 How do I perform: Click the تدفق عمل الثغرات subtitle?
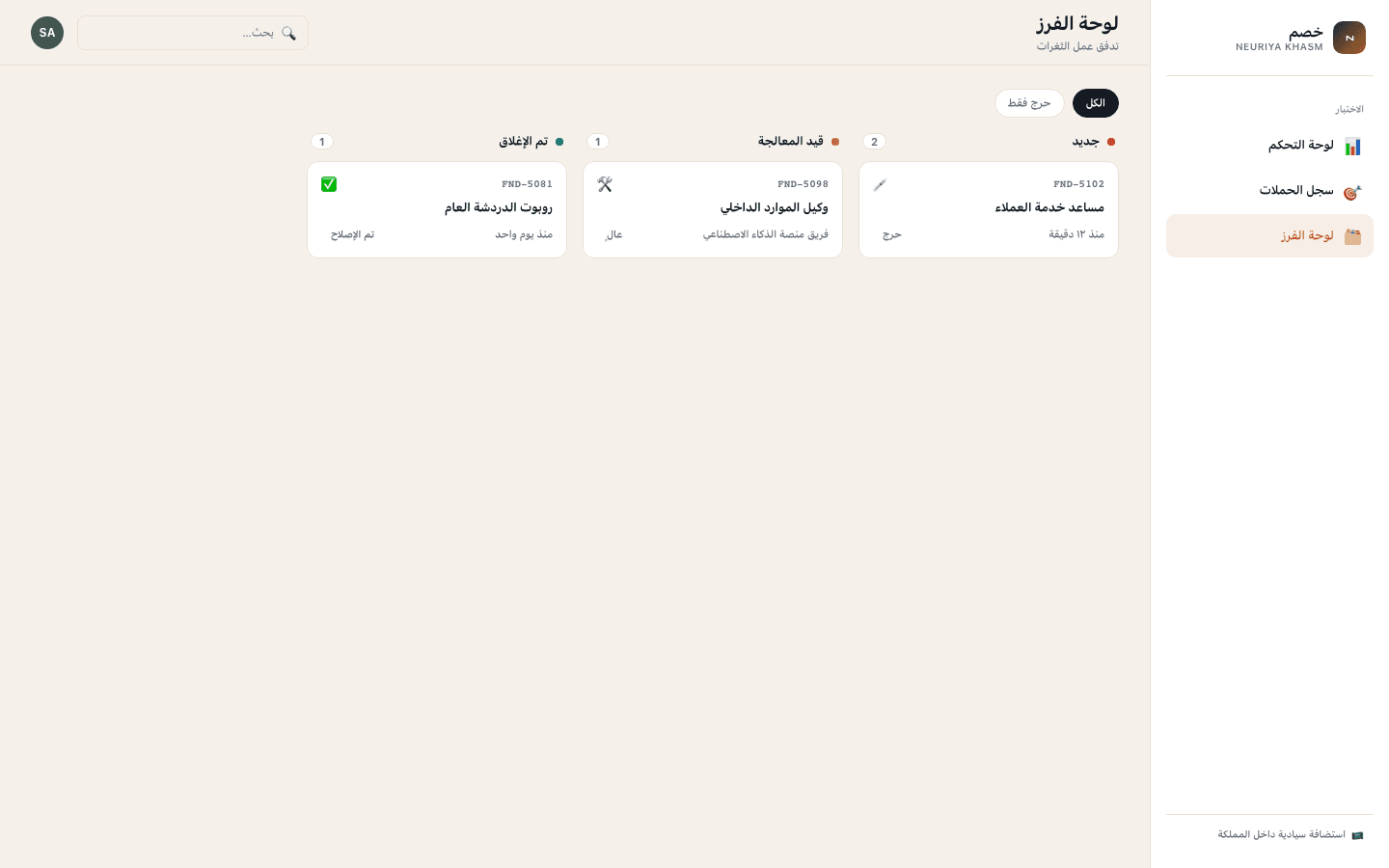(1077, 46)
